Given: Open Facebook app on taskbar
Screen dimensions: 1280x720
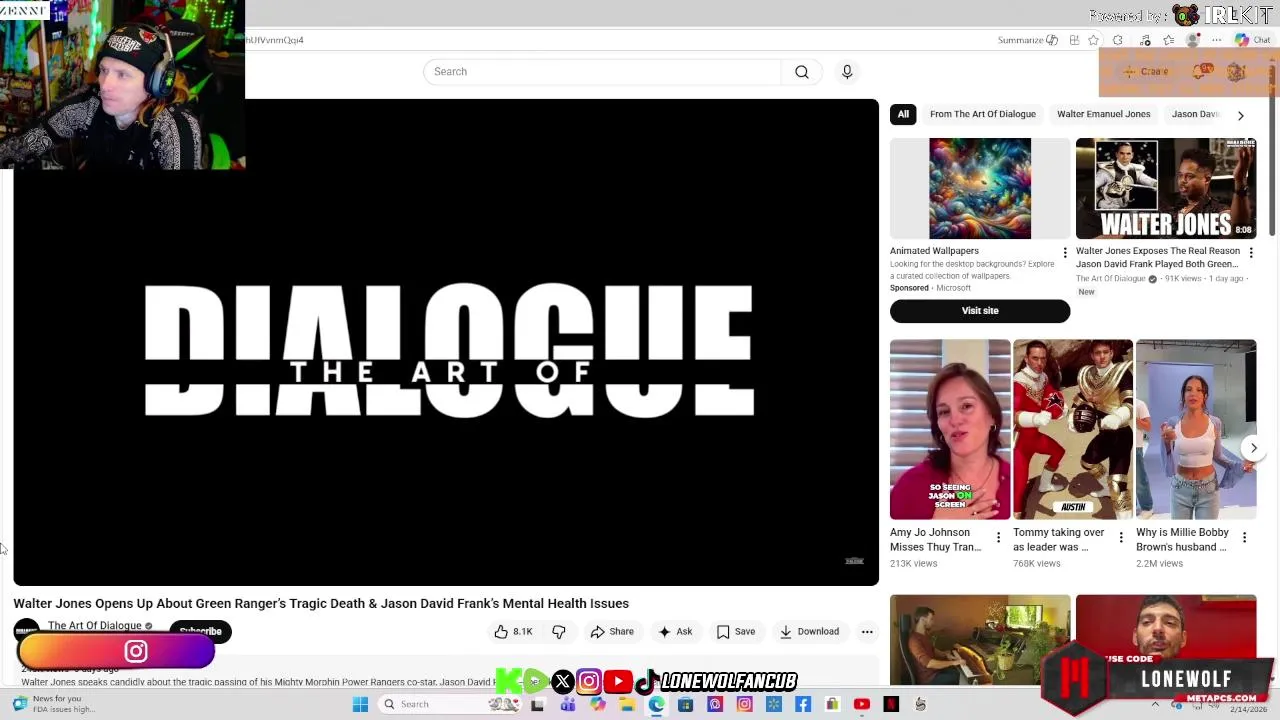Looking at the screenshot, I should tap(803, 704).
